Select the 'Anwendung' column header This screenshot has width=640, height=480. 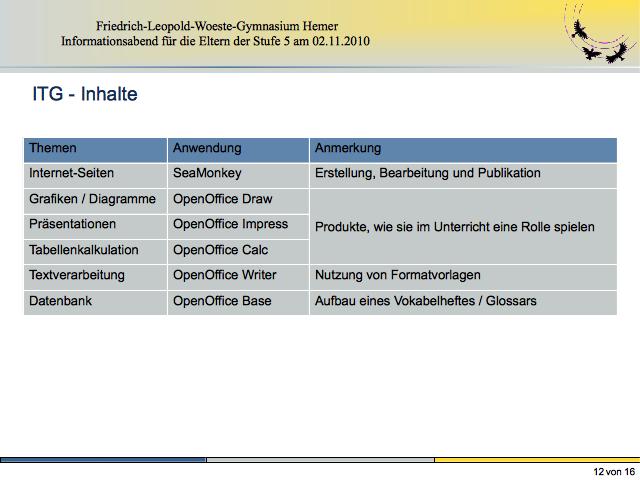237,149
